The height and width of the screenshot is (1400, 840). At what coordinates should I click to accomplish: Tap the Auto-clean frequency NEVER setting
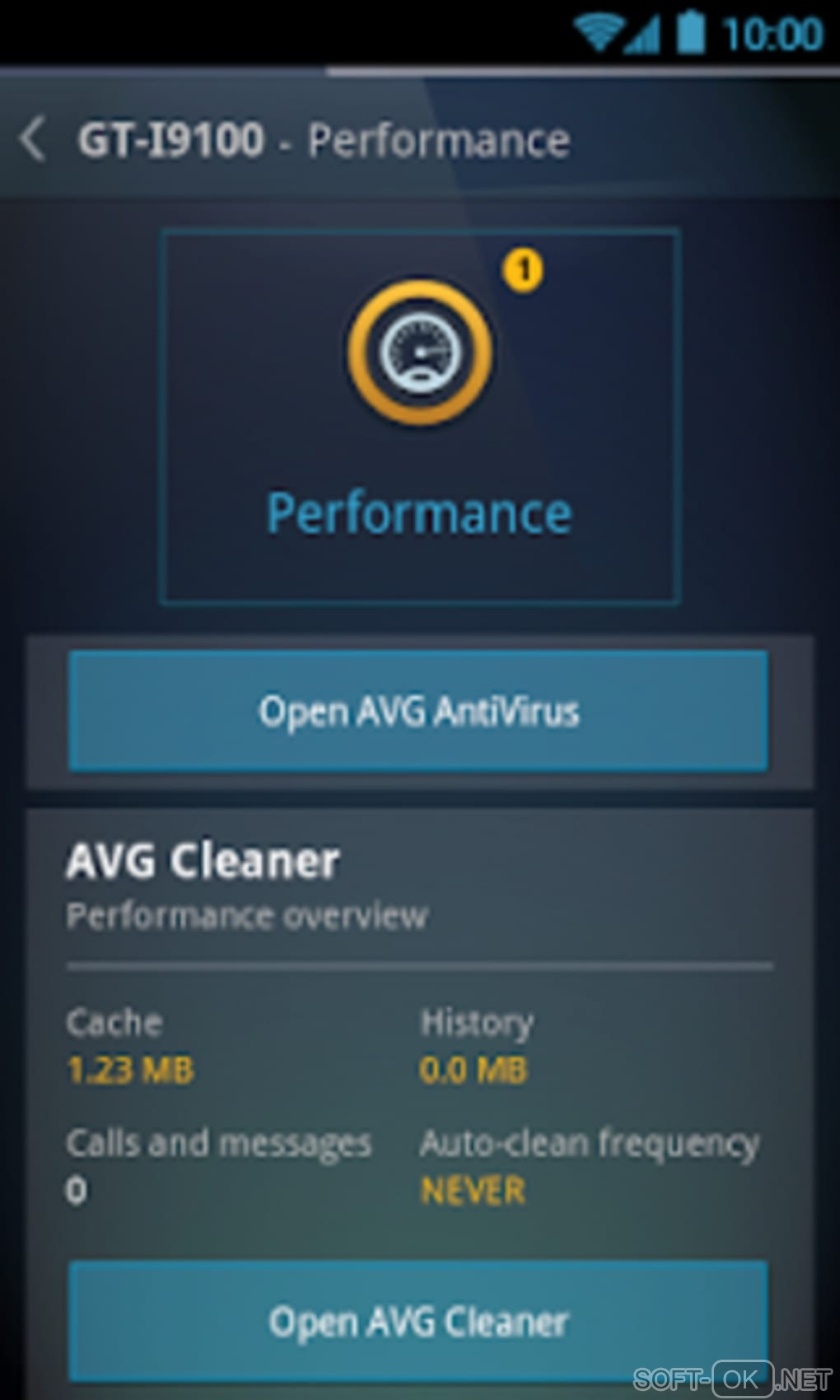click(x=473, y=1191)
